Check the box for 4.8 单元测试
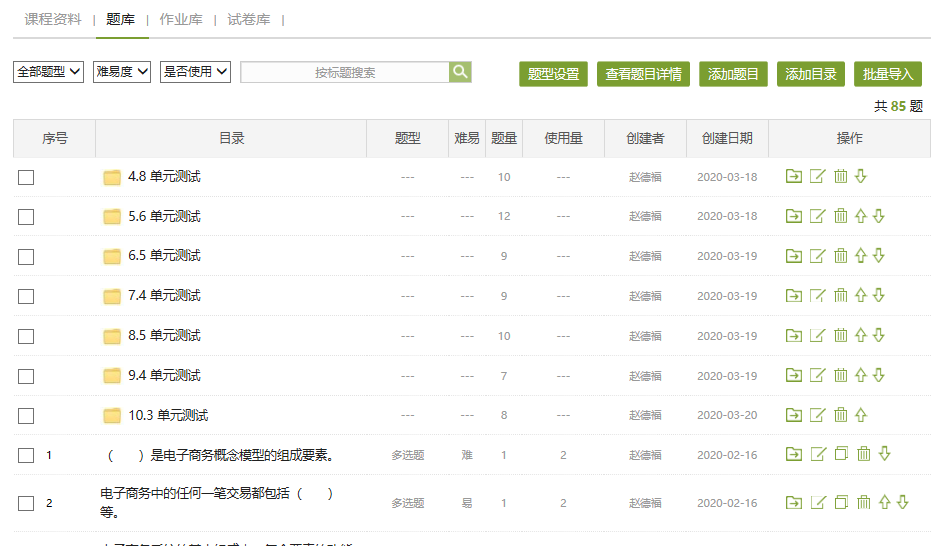This screenshot has height=546, width=948. 26,177
